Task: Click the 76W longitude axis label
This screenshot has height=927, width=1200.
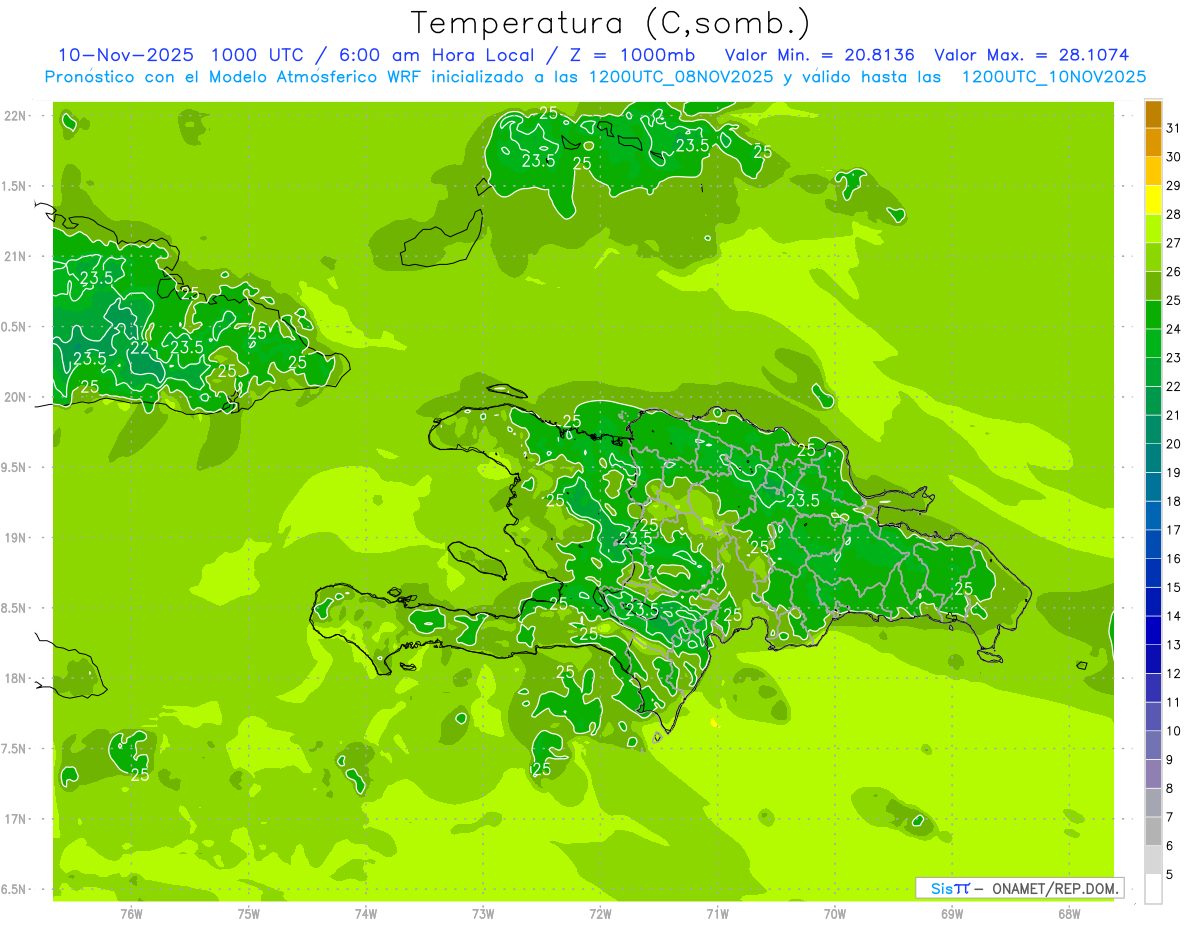Action: 131,913
